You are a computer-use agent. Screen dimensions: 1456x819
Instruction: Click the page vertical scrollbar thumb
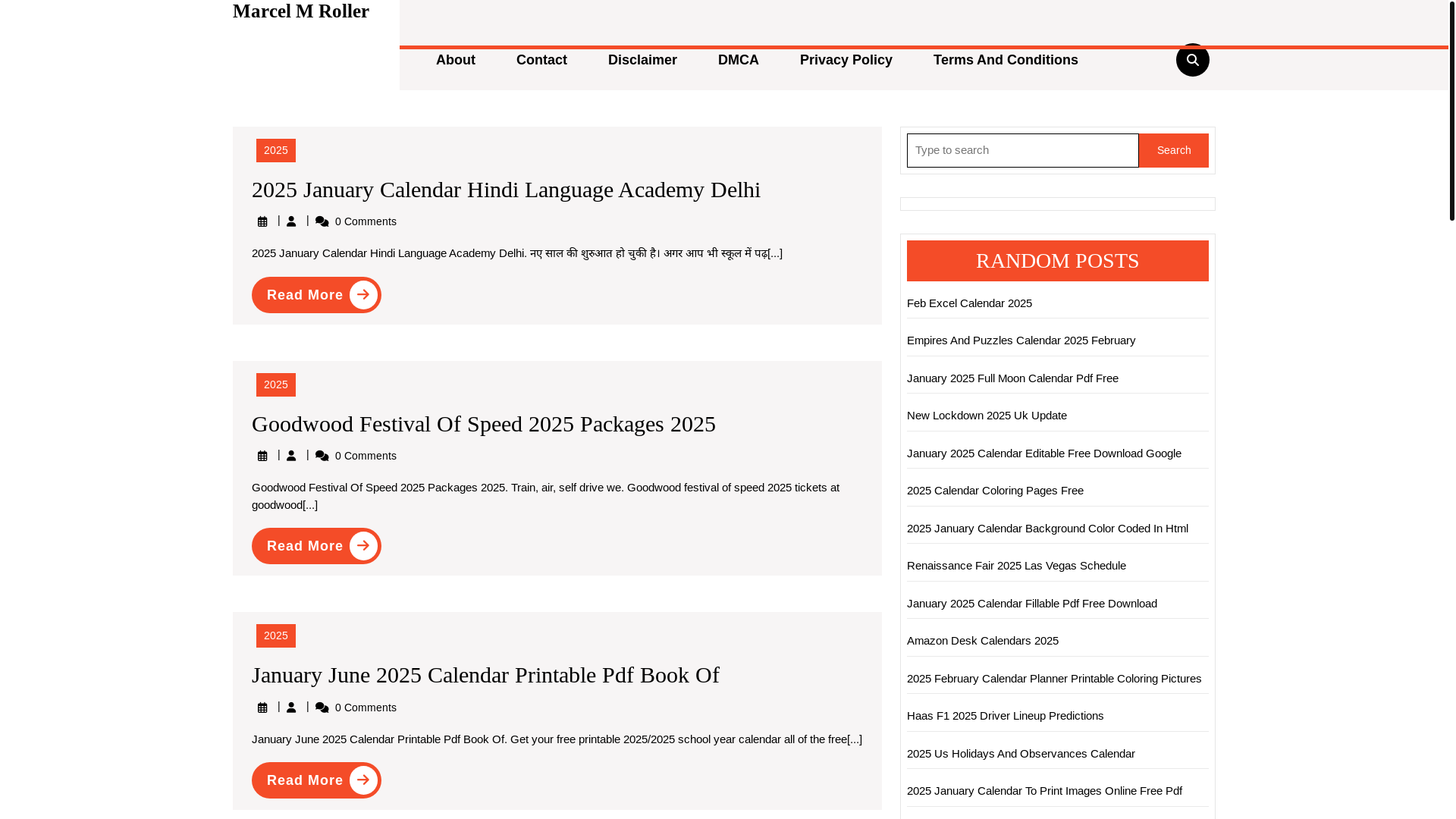pos(1451,111)
